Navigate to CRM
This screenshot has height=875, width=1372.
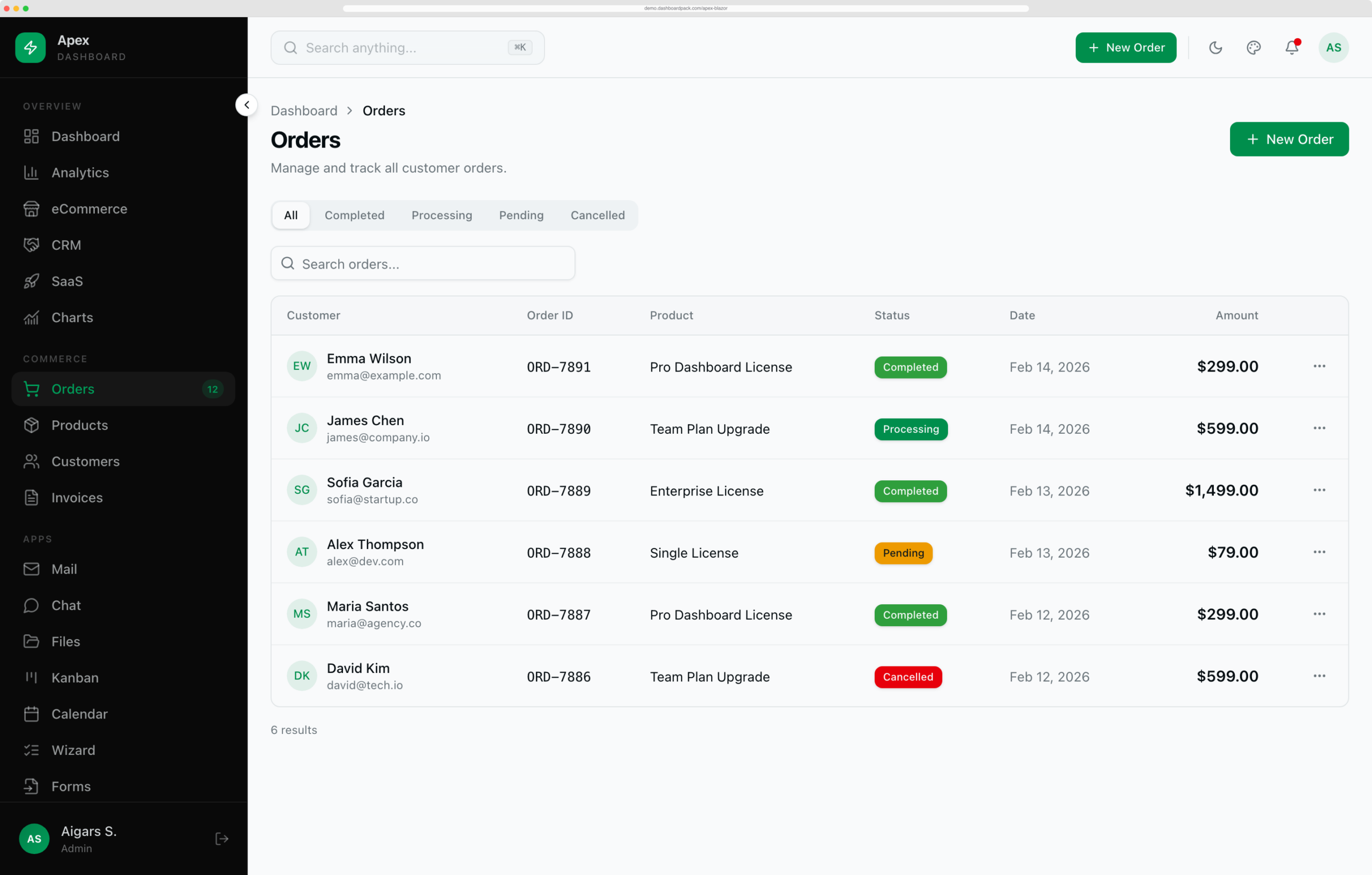click(x=123, y=245)
